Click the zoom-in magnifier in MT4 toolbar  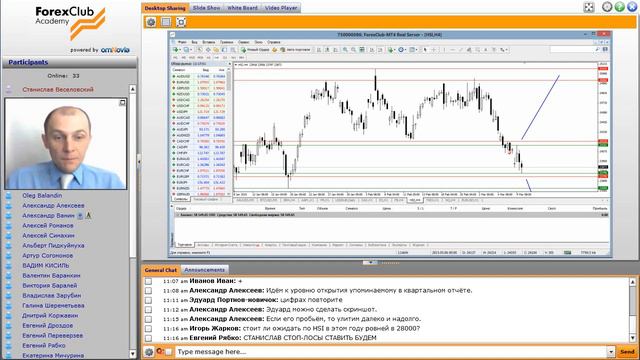click(345, 50)
